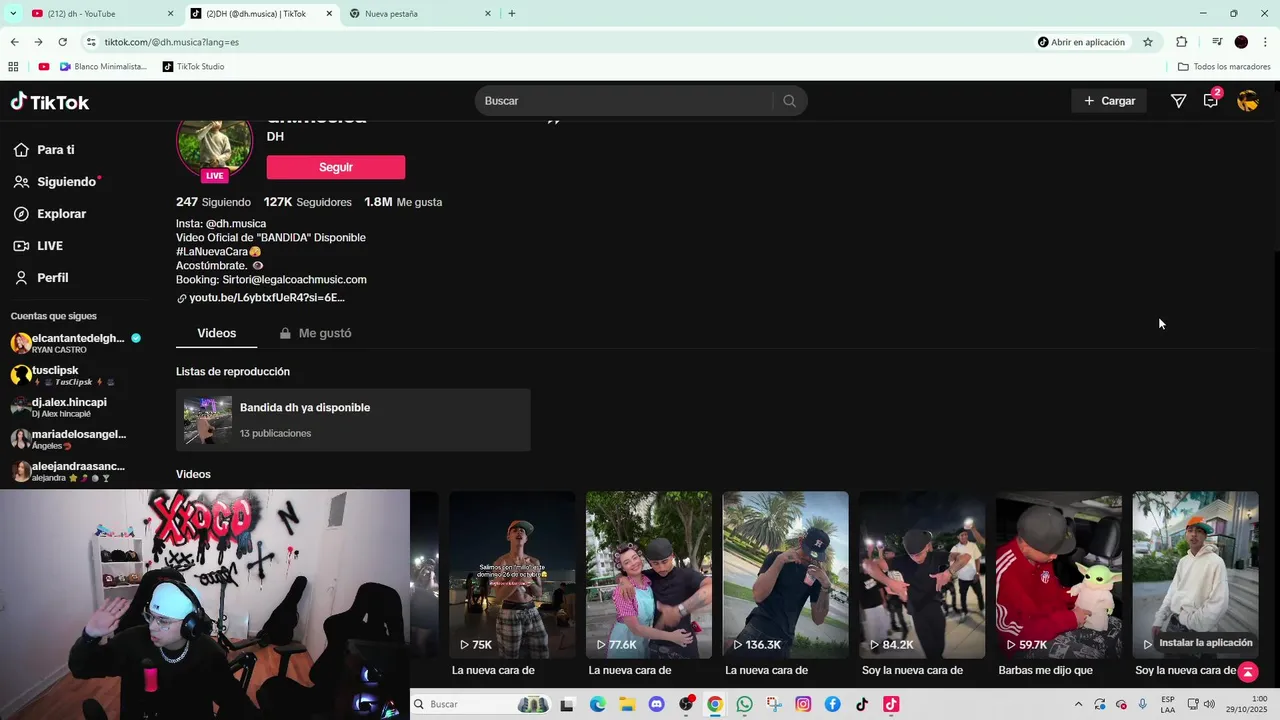Click the Cargar upload button
1280x720 pixels.
[1109, 101]
